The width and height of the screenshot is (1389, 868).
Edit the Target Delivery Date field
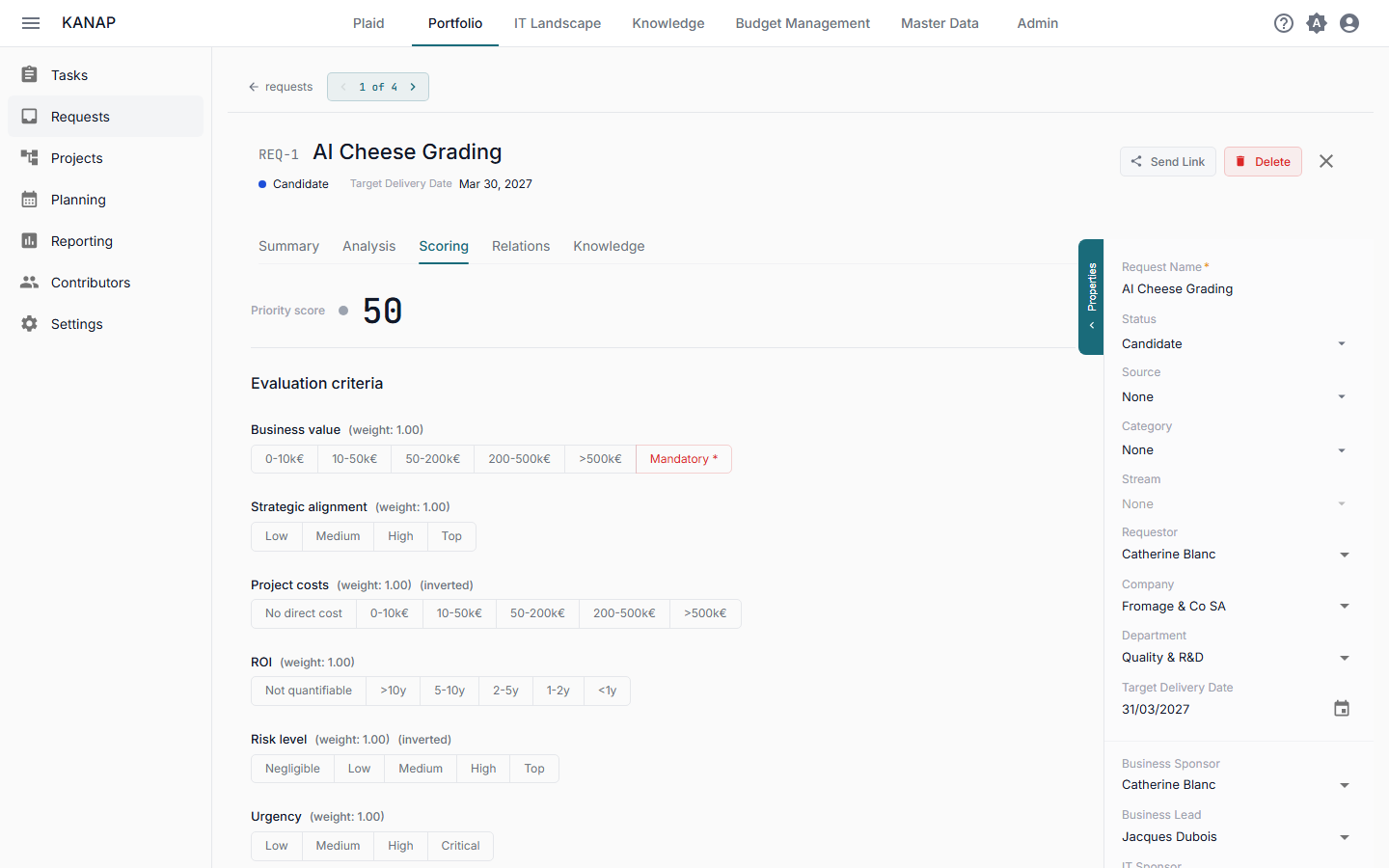(1223, 710)
